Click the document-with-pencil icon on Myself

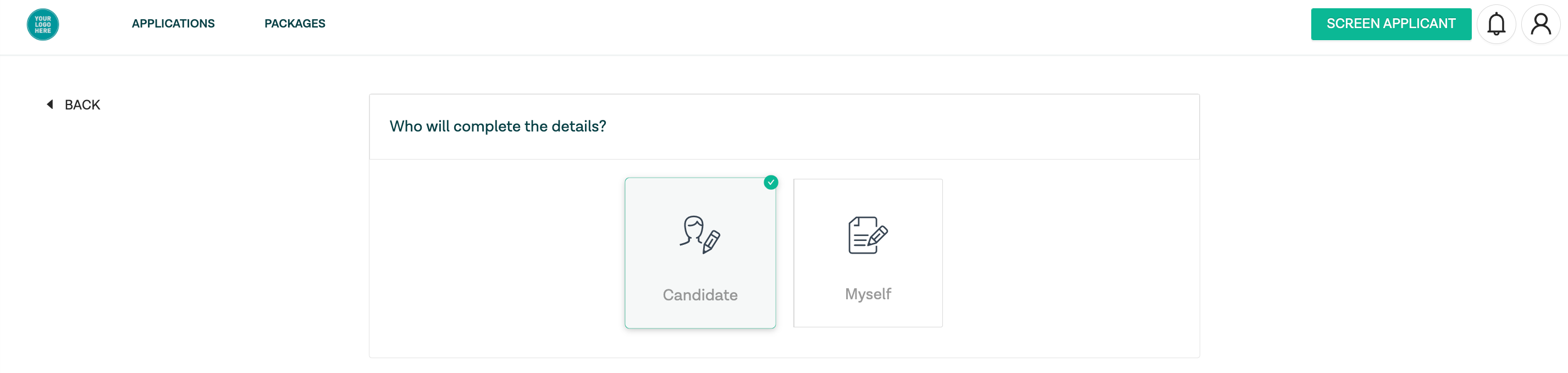click(x=868, y=235)
